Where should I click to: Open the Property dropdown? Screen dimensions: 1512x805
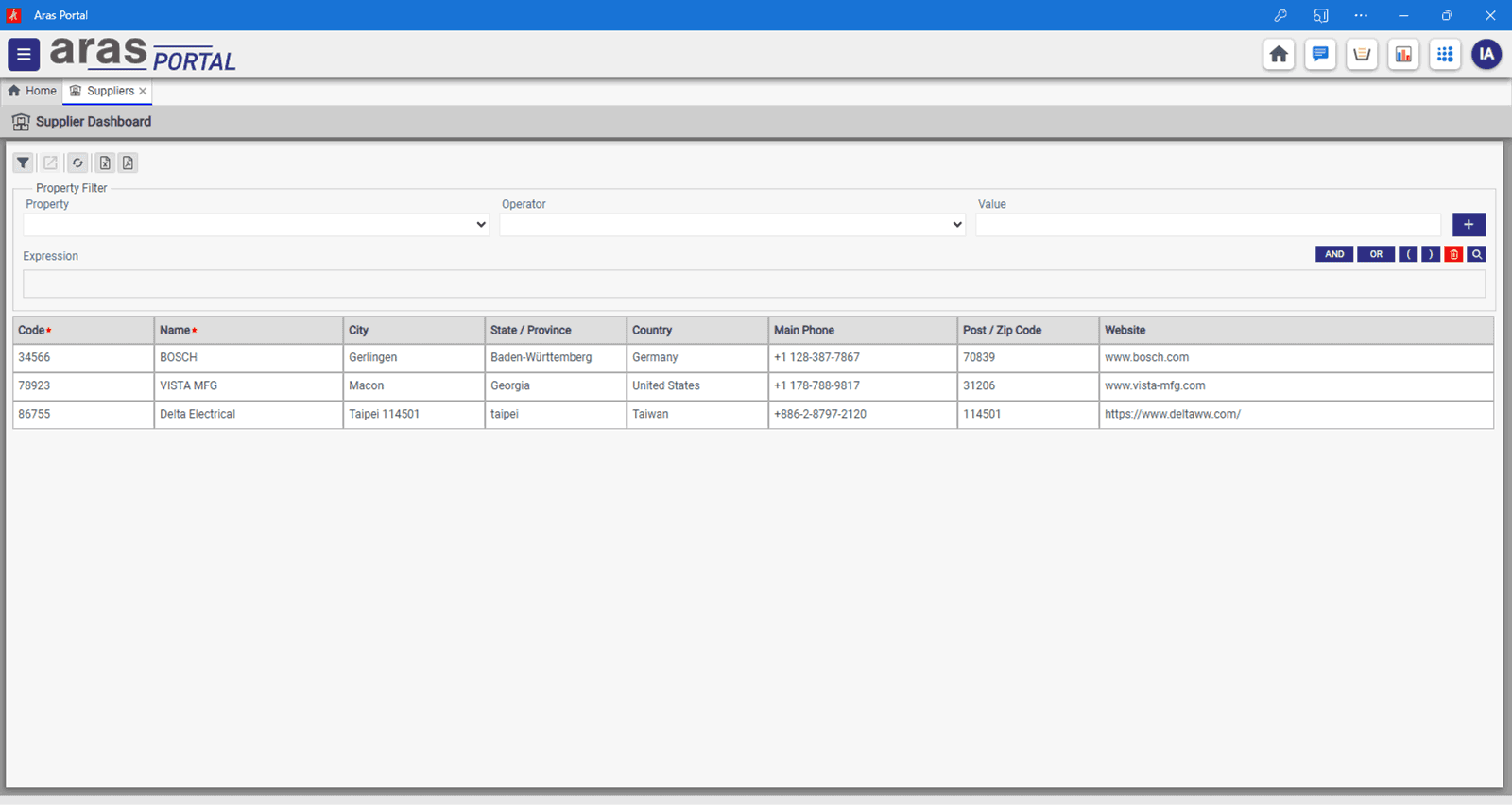pyautogui.click(x=256, y=225)
